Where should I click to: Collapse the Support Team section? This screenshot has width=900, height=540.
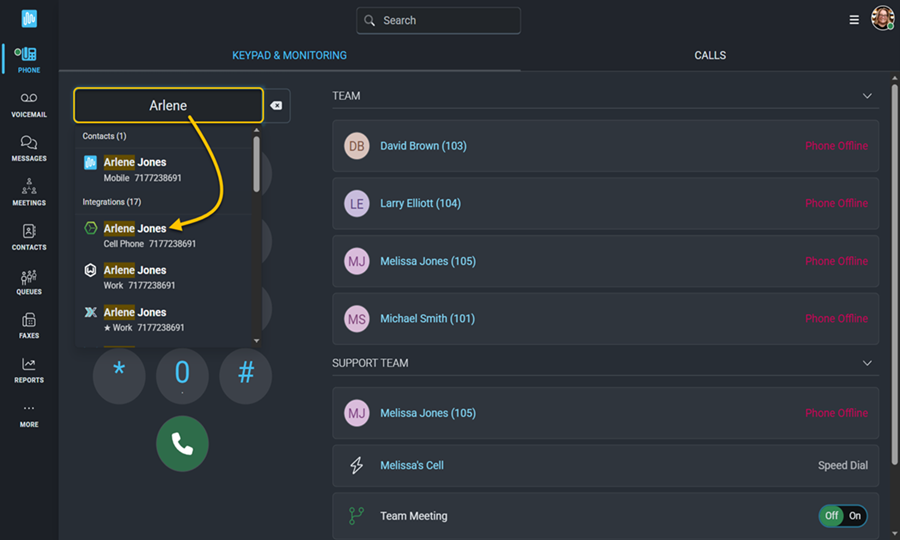[x=867, y=363]
